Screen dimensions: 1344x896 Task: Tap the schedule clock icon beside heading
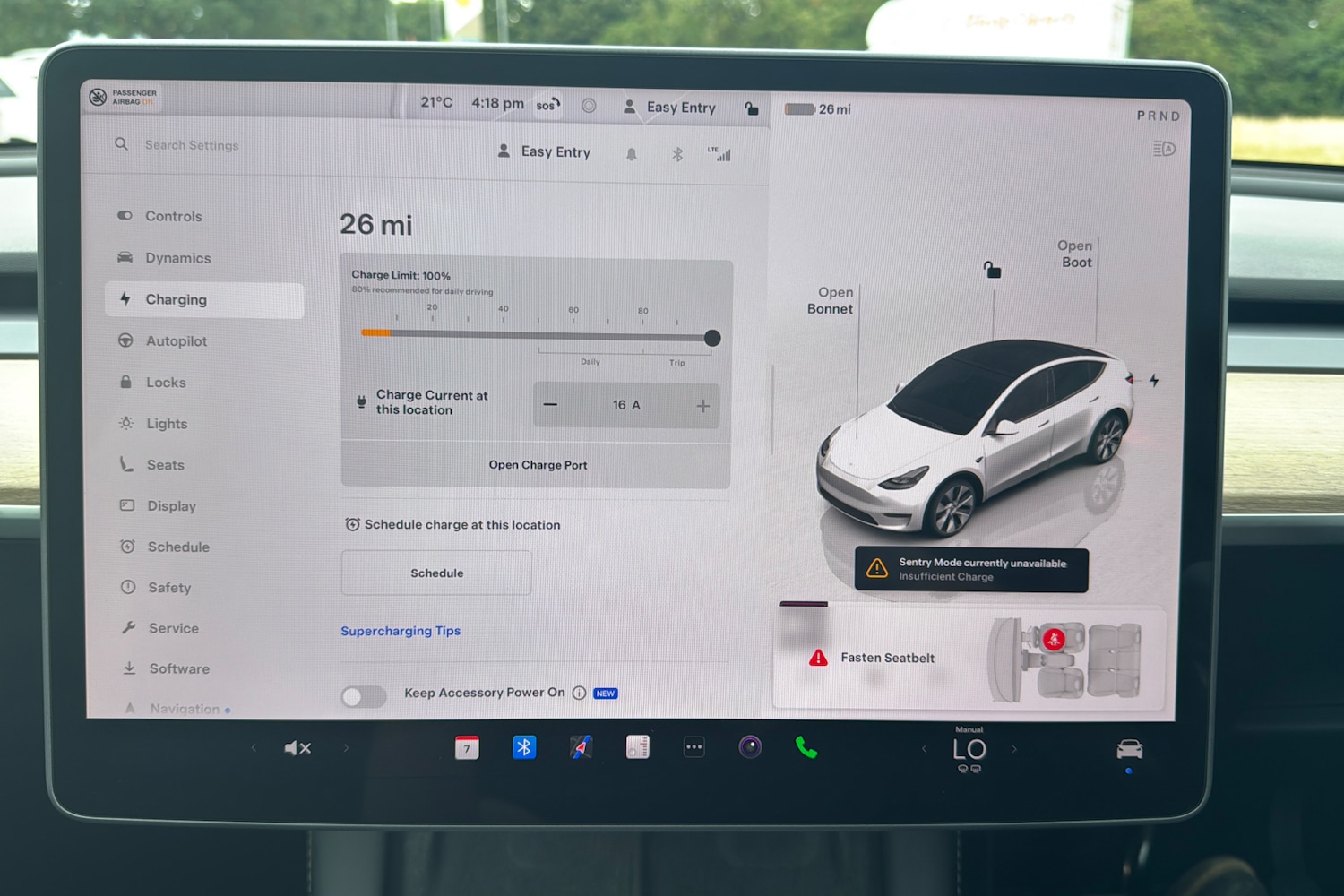[x=353, y=524]
